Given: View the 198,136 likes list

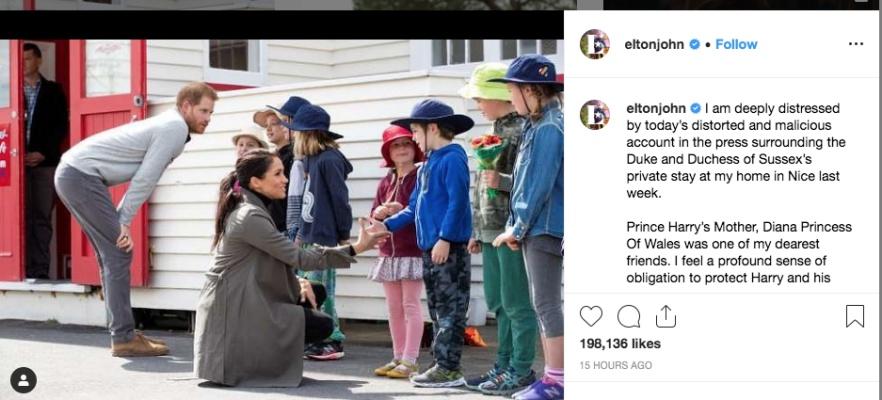Looking at the screenshot, I should pos(620,343).
